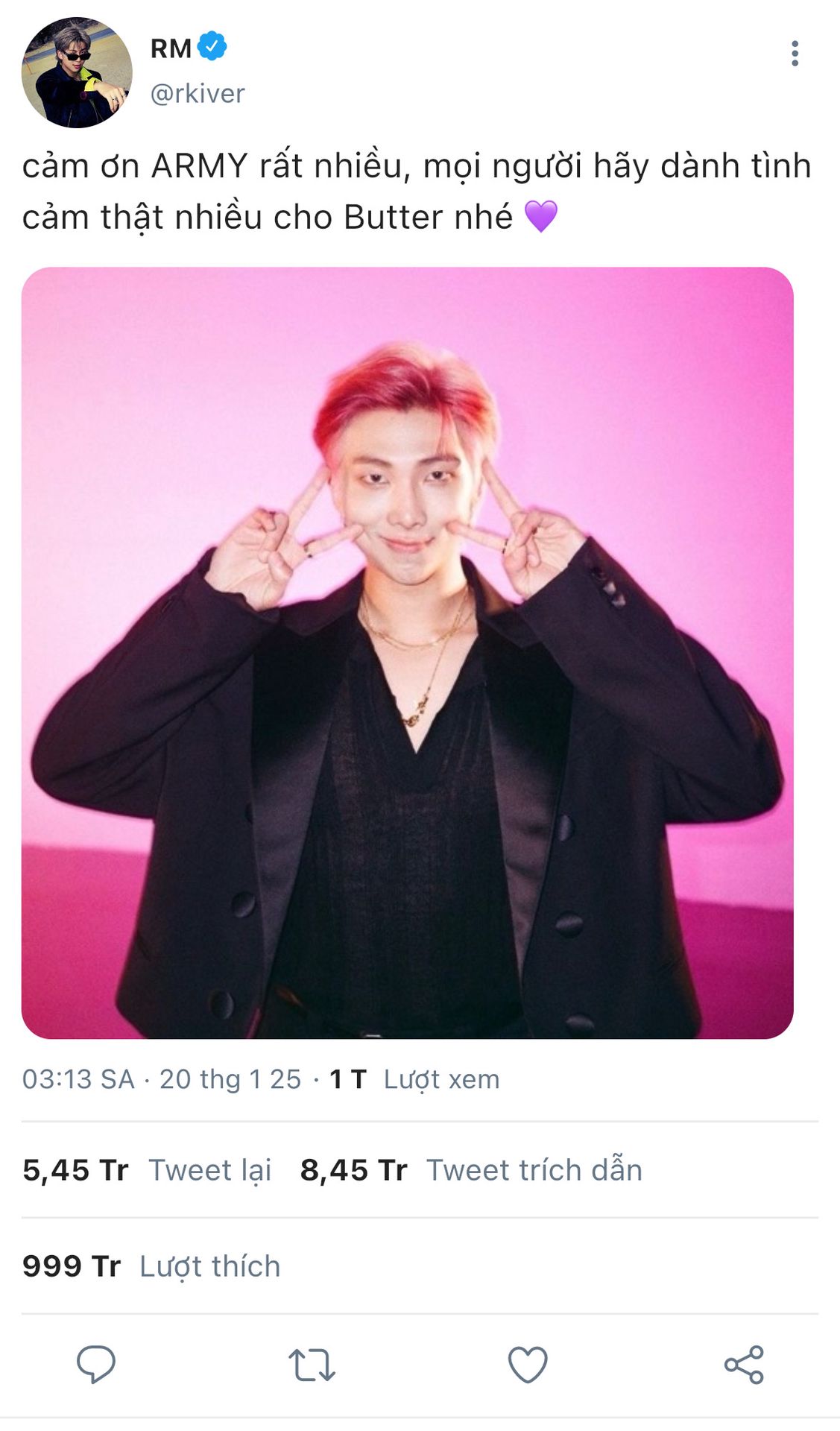
Task: Click the 03:13 SA timestamp
Action: pyautogui.click(x=78, y=1079)
